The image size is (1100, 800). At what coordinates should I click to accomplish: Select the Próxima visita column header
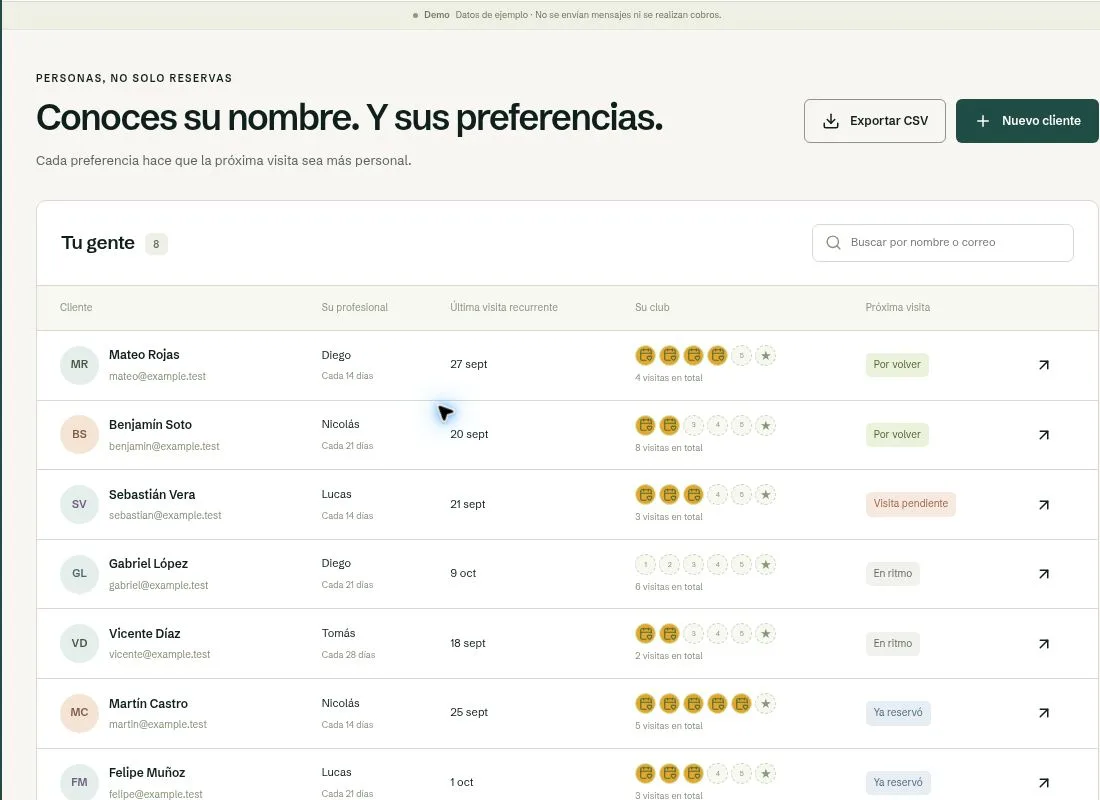pos(897,307)
